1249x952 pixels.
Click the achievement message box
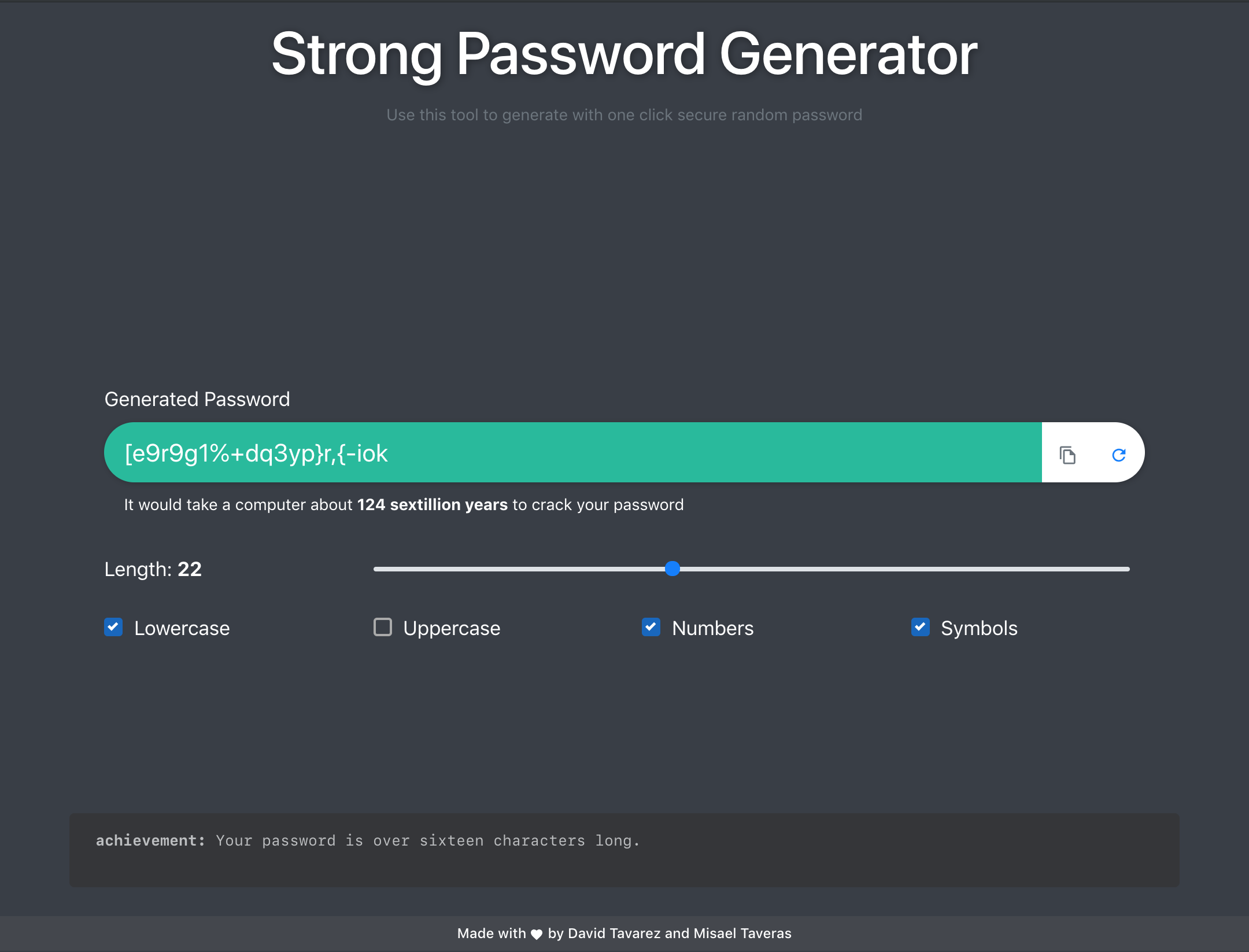624,850
